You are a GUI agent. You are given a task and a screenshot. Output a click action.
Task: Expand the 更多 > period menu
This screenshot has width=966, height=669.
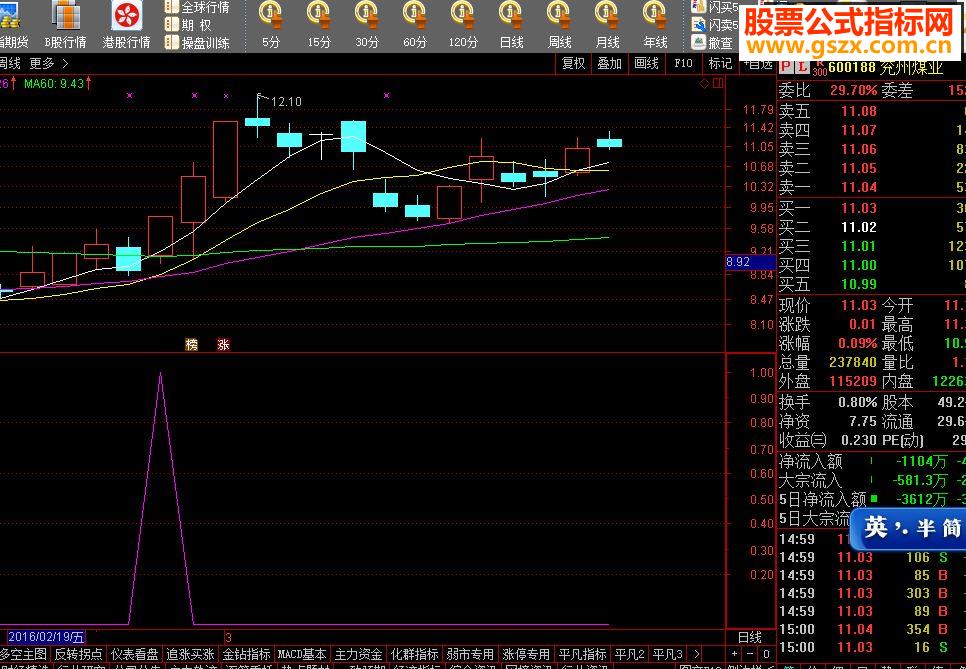click(49, 63)
